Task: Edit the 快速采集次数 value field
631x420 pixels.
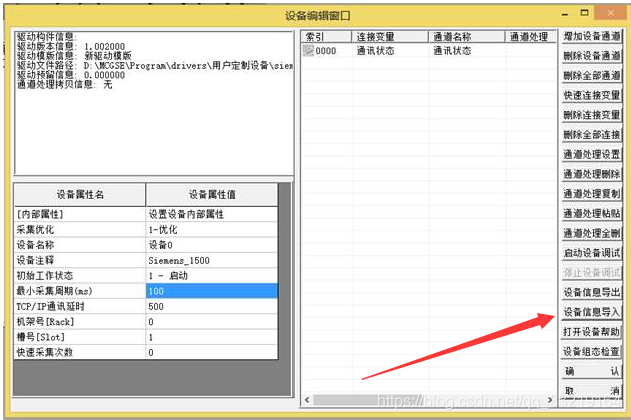Action: point(212,352)
